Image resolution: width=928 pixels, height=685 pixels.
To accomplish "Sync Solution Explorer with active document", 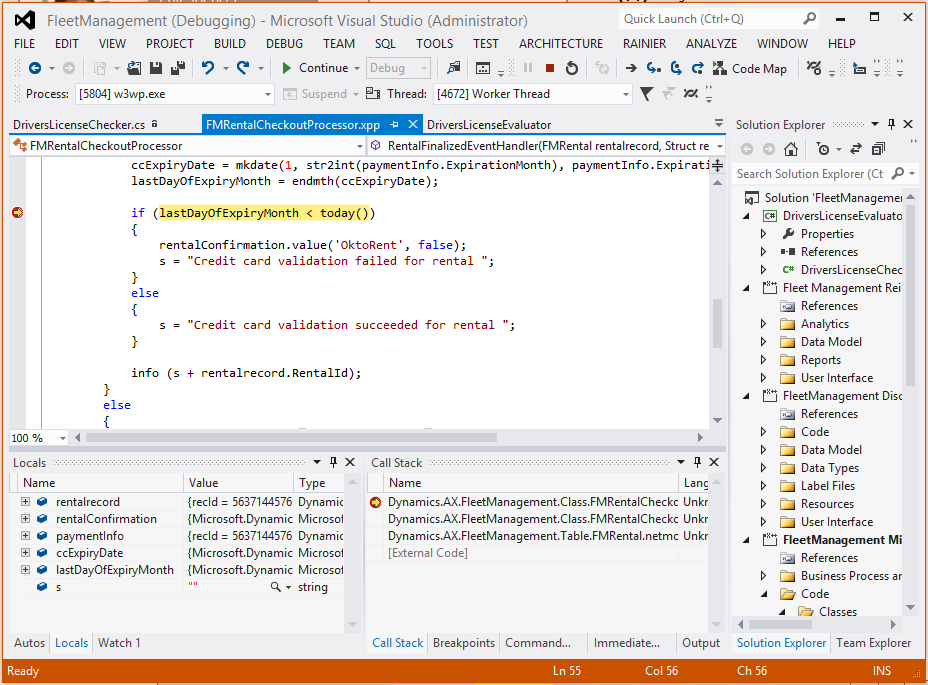I will pyautogui.click(x=857, y=150).
